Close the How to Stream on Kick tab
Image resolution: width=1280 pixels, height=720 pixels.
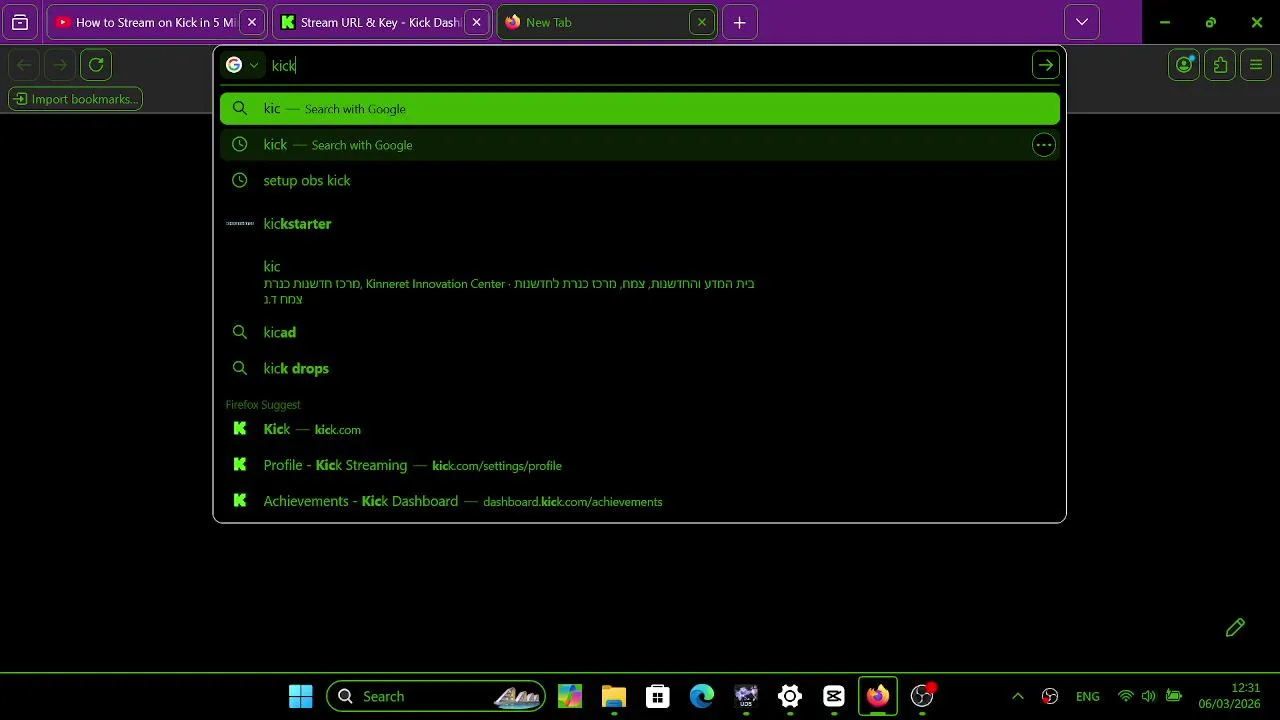tap(251, 22)
